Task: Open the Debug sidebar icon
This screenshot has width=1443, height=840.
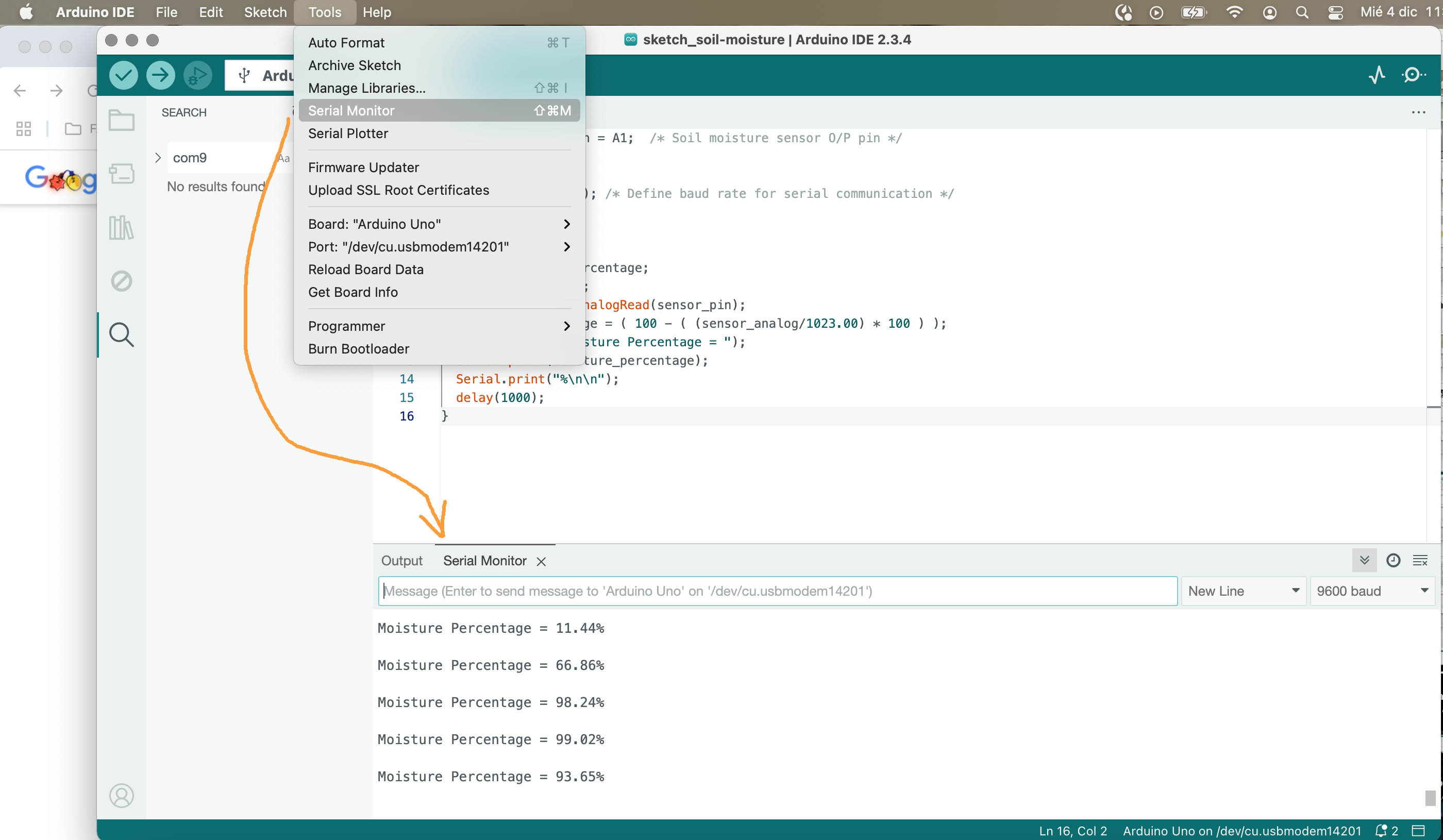Action: coord(122,281)
